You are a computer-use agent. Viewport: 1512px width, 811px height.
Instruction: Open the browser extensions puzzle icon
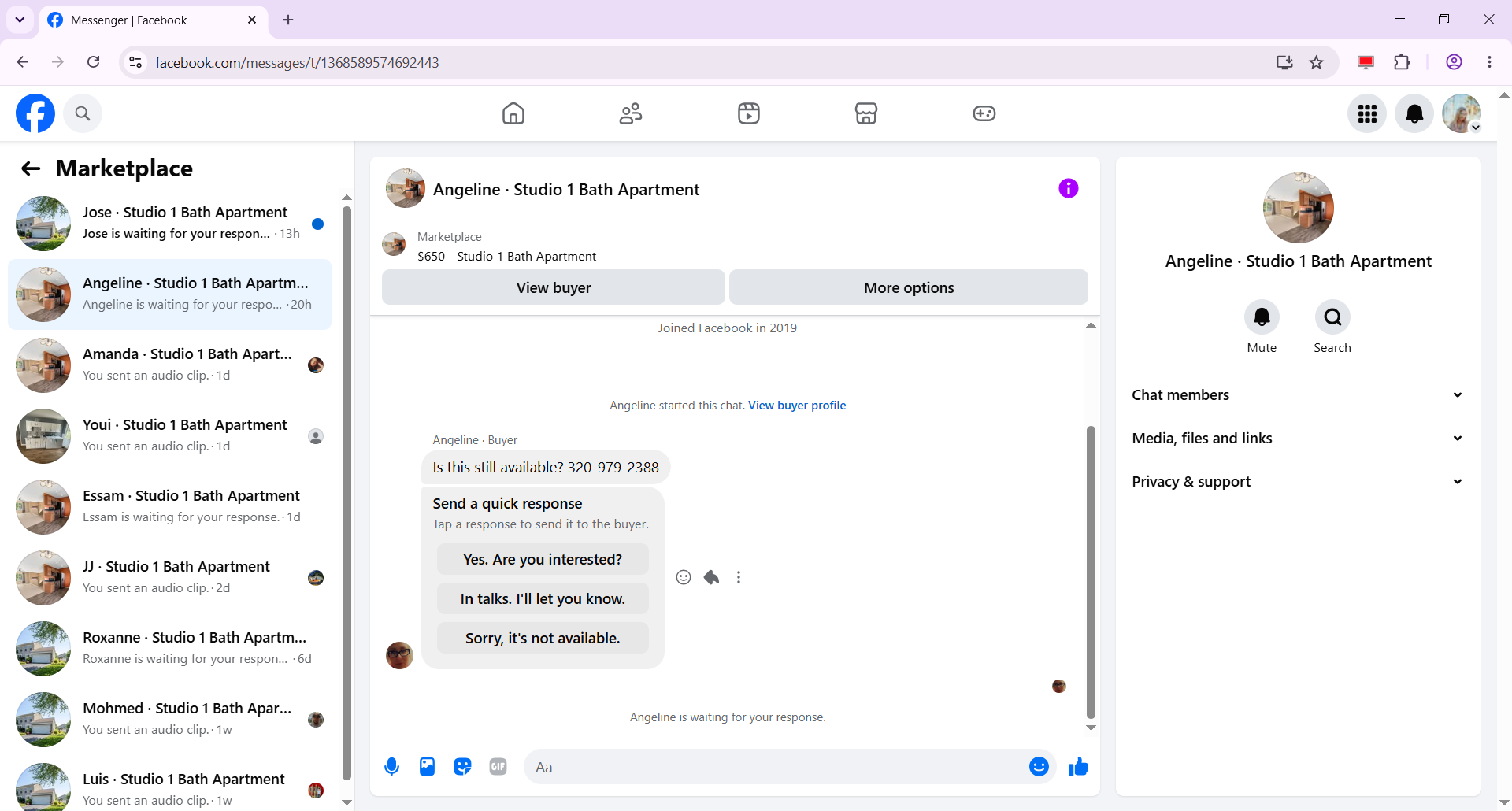tap(1402, 62)
